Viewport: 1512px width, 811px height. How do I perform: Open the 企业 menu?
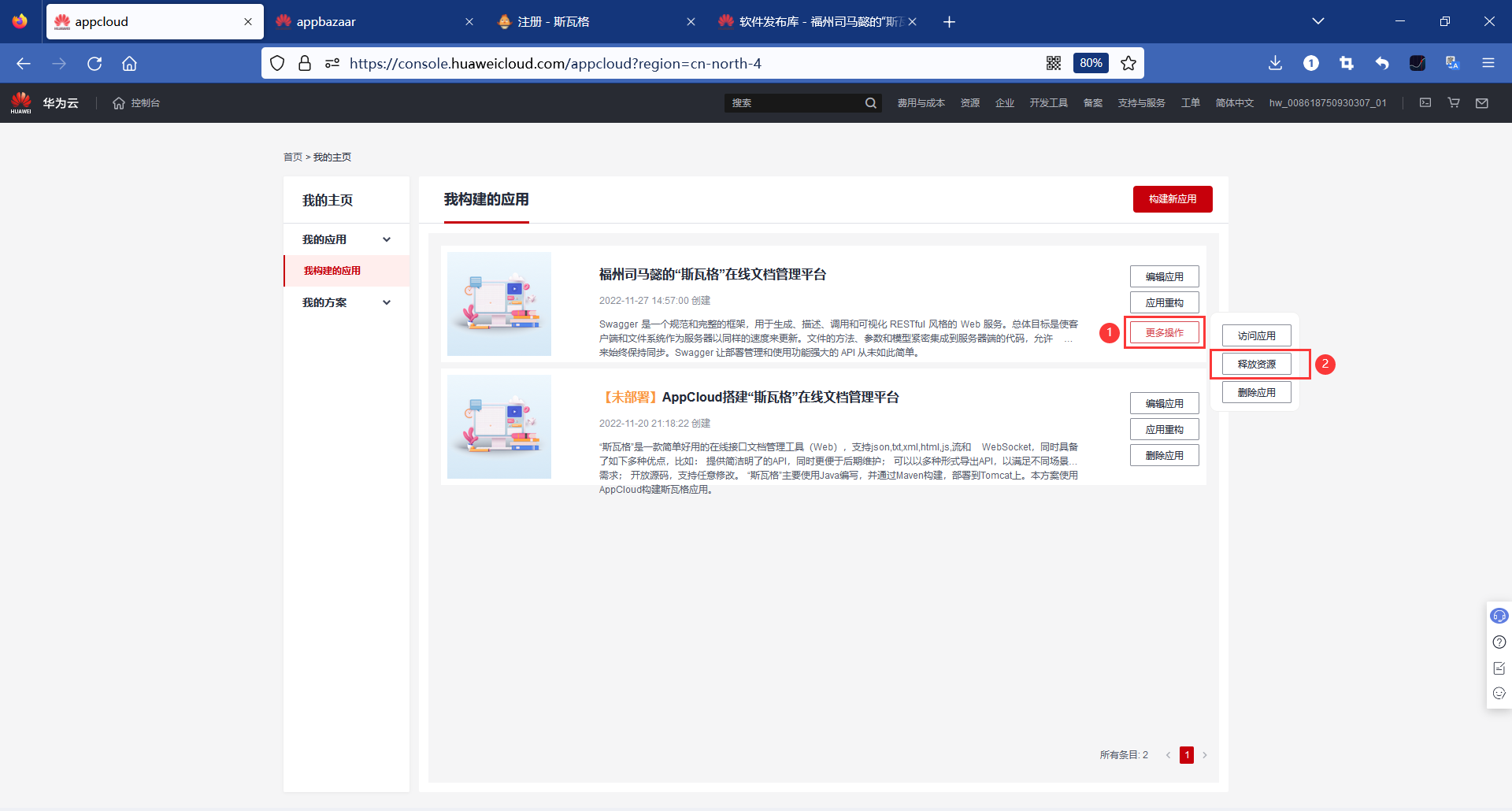(x=1005, y=103)
